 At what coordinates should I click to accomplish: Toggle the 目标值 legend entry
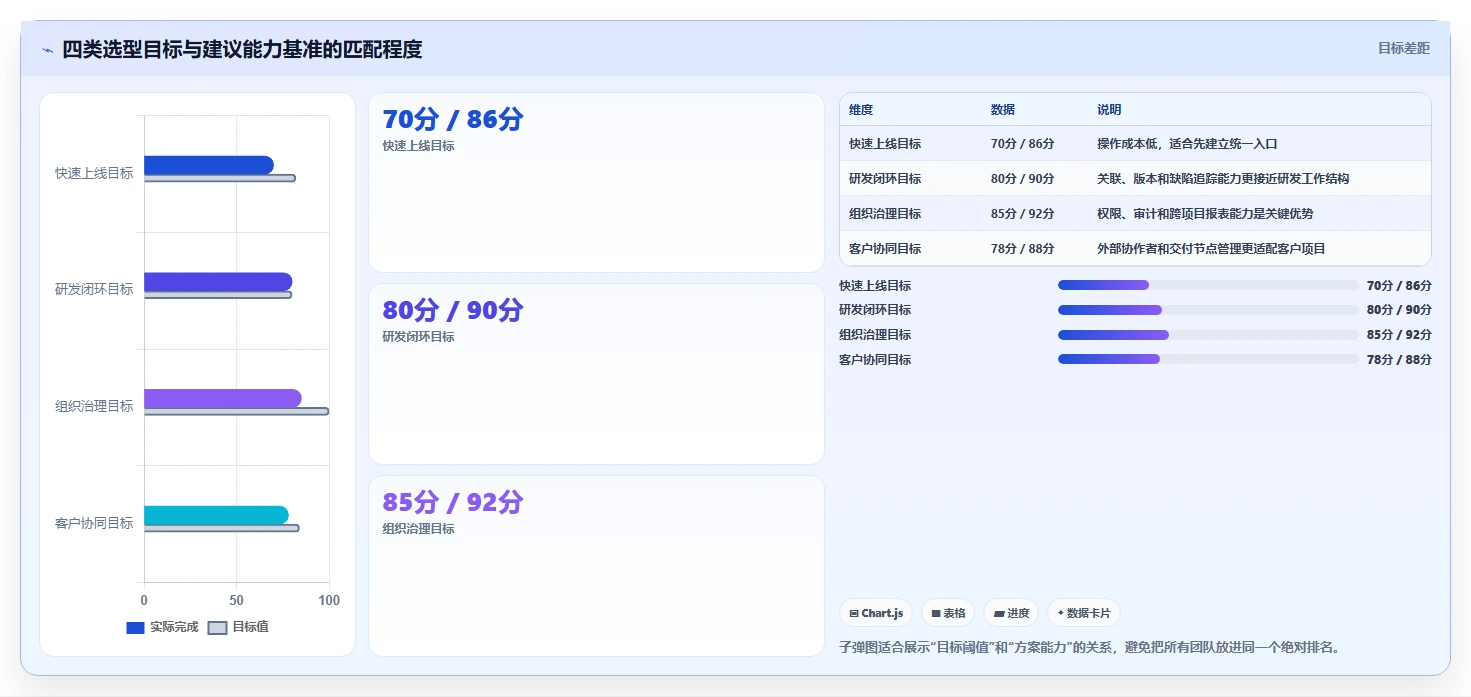[x=238, y=627]
